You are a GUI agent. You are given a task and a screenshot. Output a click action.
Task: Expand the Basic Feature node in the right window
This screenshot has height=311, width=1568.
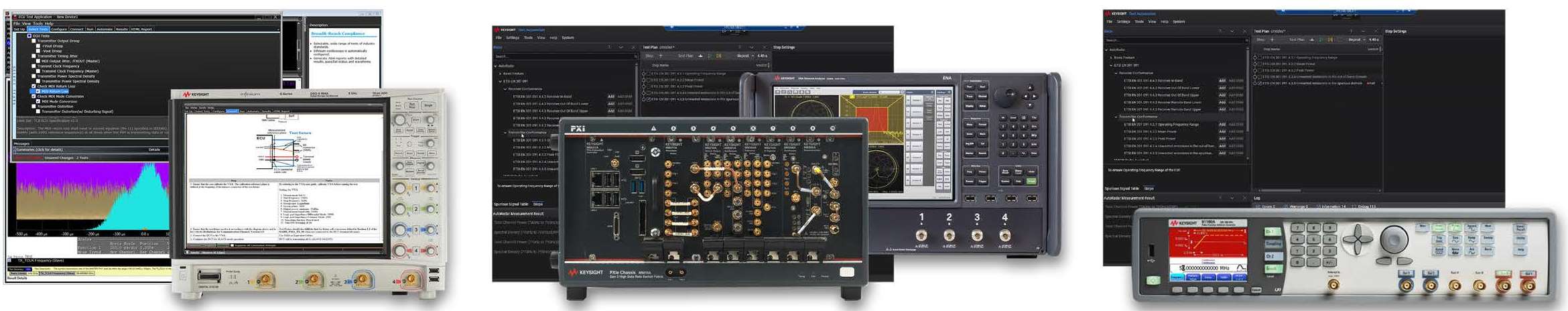point(1112,58)
